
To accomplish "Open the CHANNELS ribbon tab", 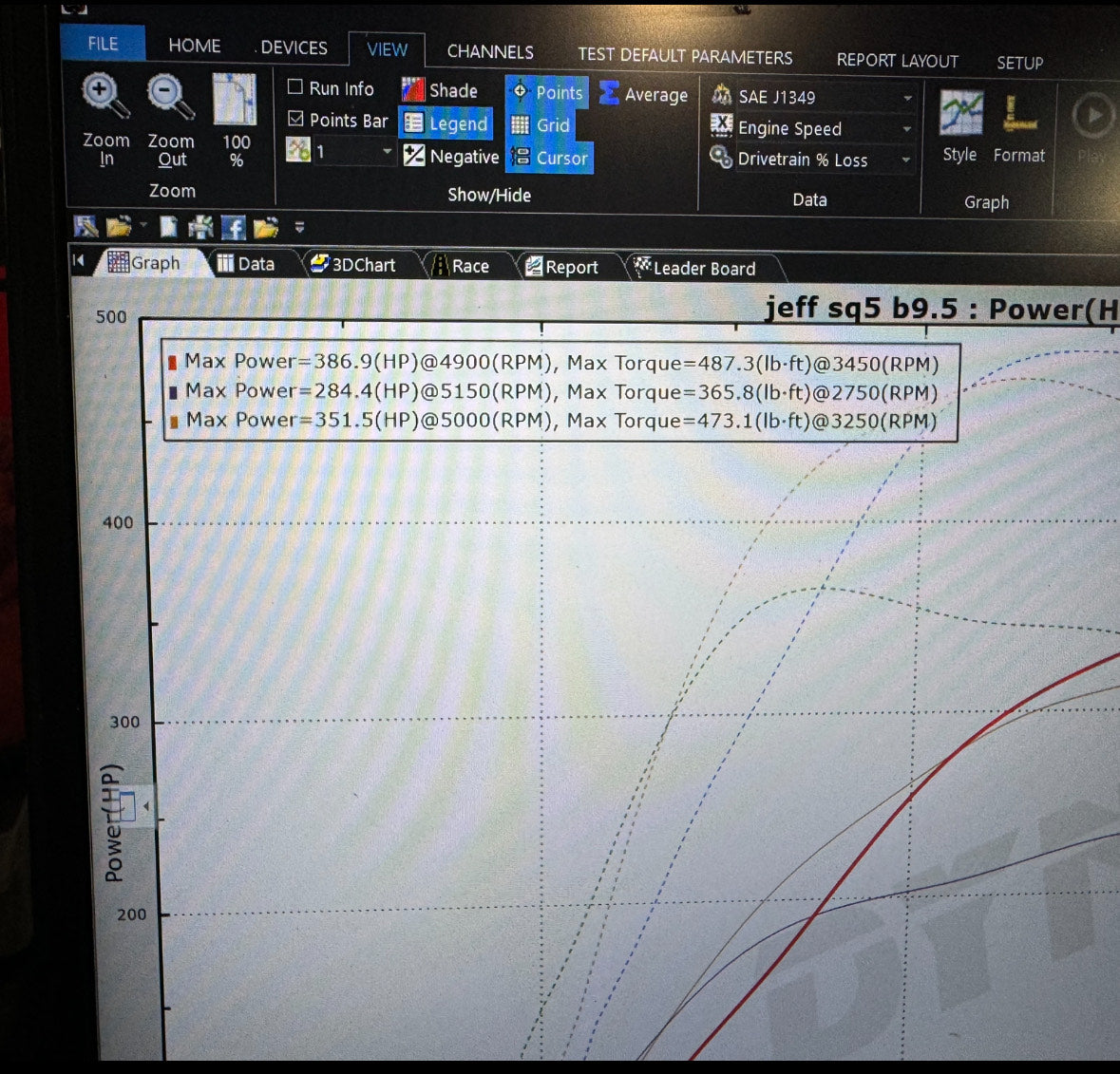I will (x=490, y=52).
